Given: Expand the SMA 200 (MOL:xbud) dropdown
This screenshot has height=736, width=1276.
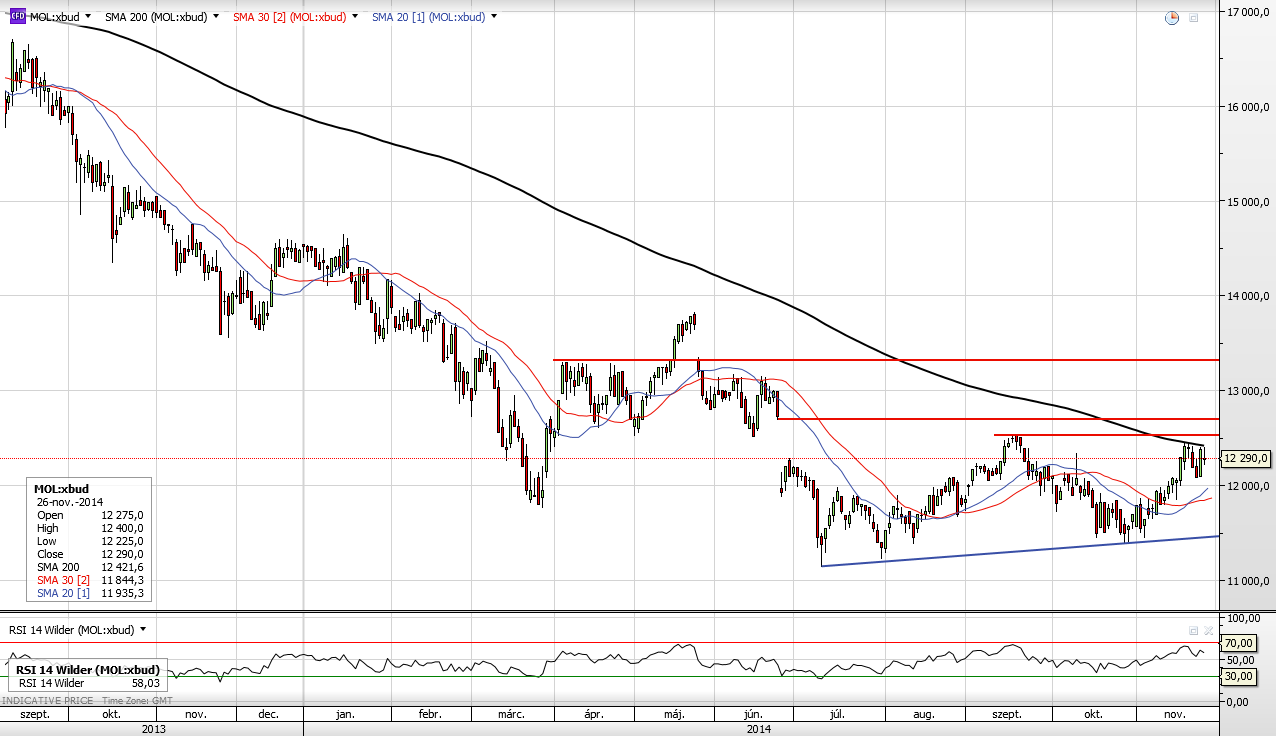Looking at the screenshot, I should pos(215,17).
